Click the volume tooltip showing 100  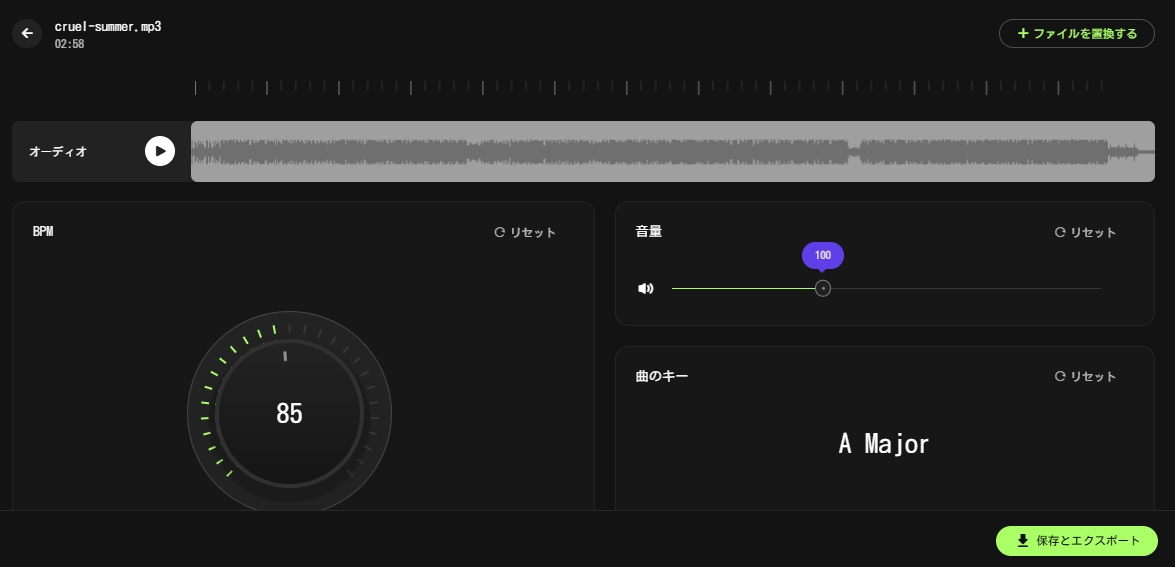point(823,255)
